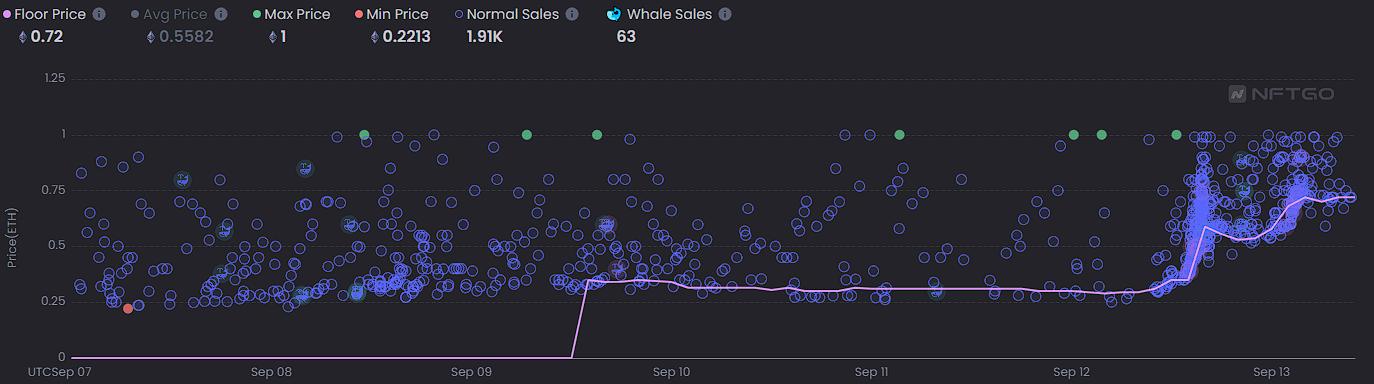Click the Whale Sales count 63
This screenshot has width=1374, height=384.
[x=626, y=37]
